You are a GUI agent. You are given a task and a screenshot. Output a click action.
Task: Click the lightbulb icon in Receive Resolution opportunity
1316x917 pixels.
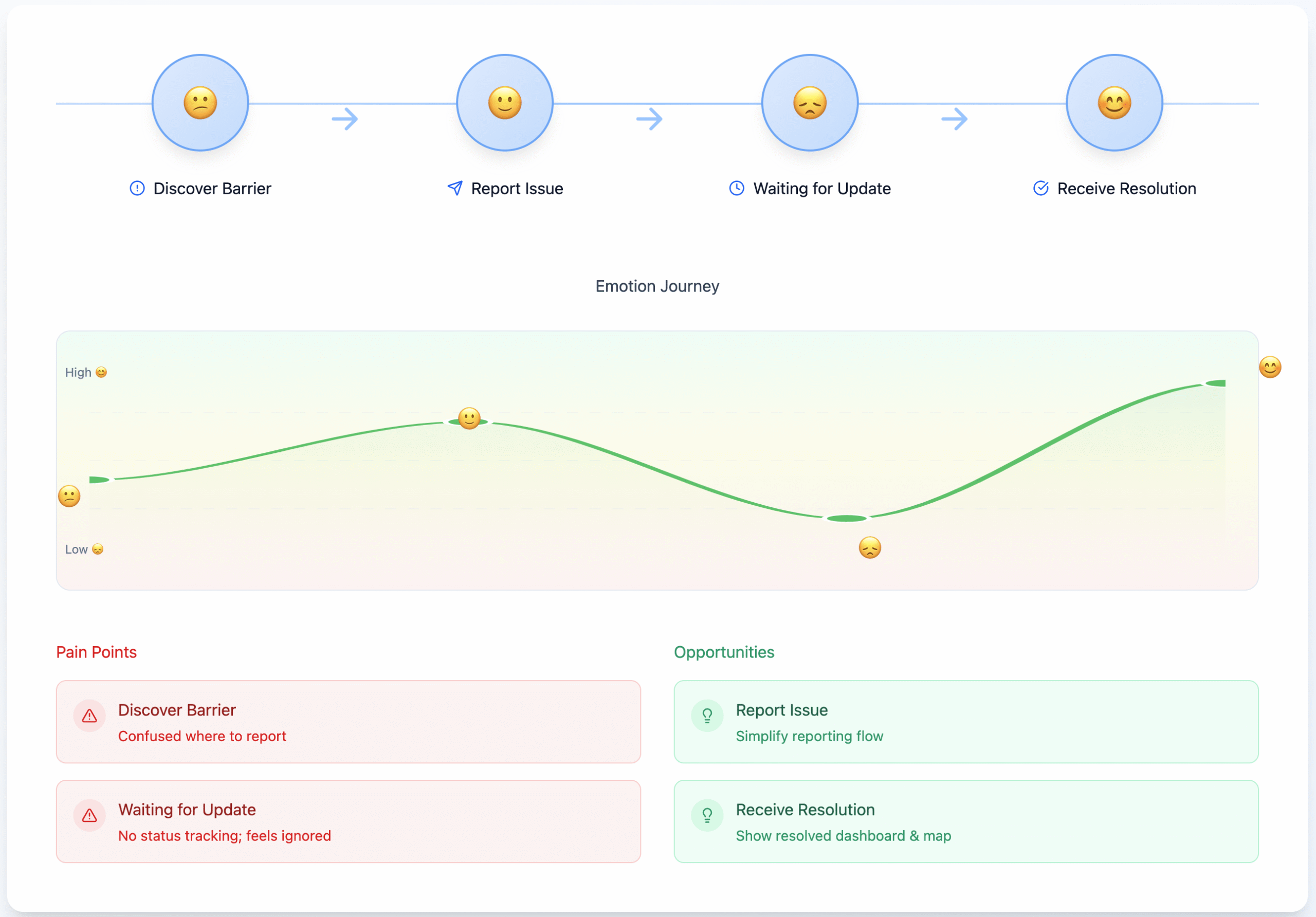707,816
